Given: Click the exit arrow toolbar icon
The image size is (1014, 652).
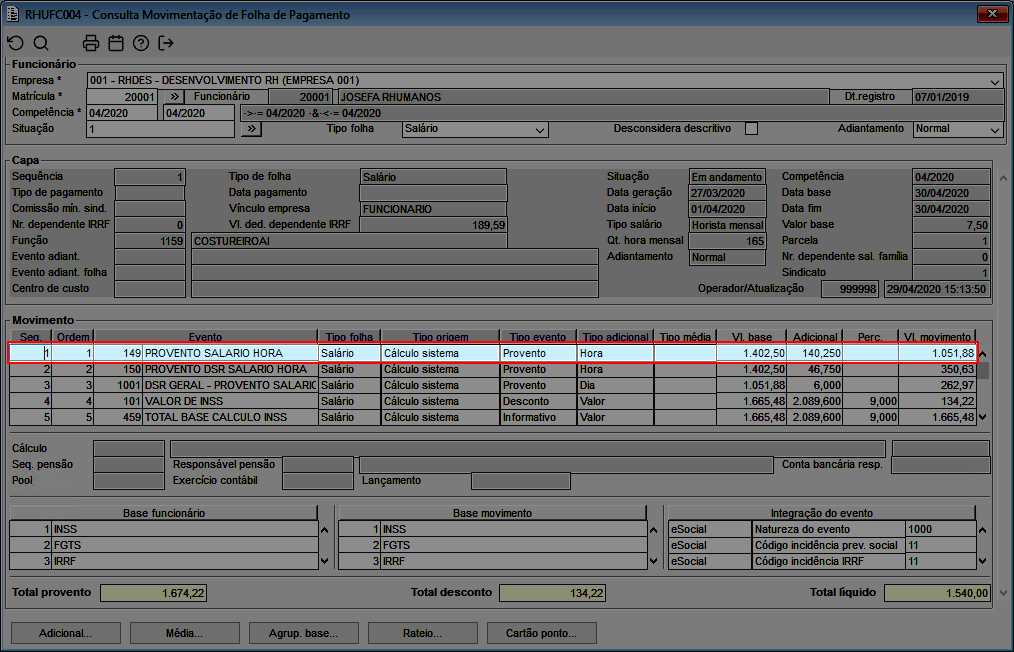Looking at the screenshot, I should (x=166, y=43).
